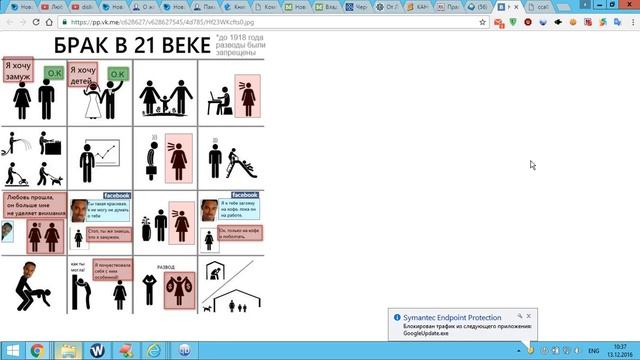
Task: Switch ENG keyboard language indicator
Action: pyautogui.click(x=594, y=351)
